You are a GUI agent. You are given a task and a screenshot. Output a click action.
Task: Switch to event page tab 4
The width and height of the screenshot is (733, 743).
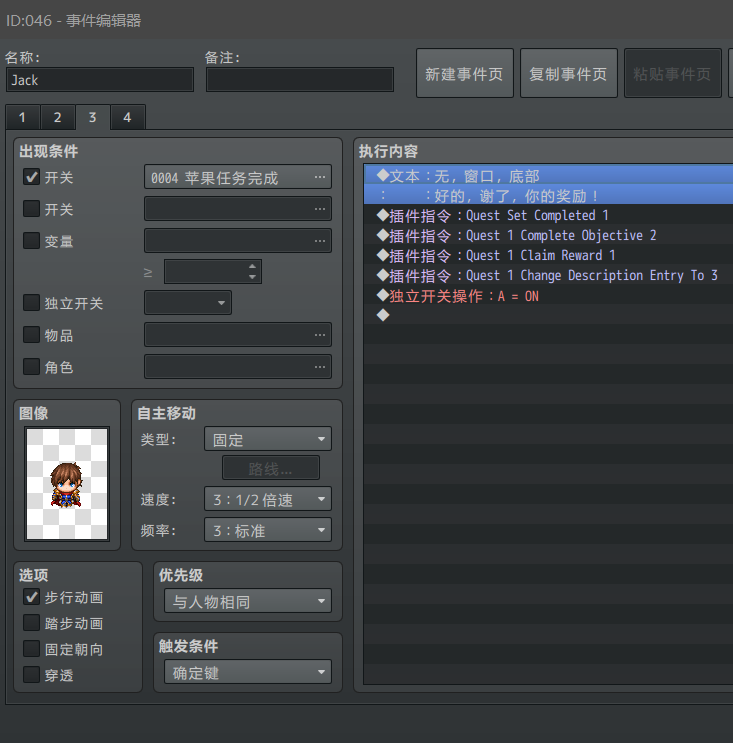coord(127,117)
